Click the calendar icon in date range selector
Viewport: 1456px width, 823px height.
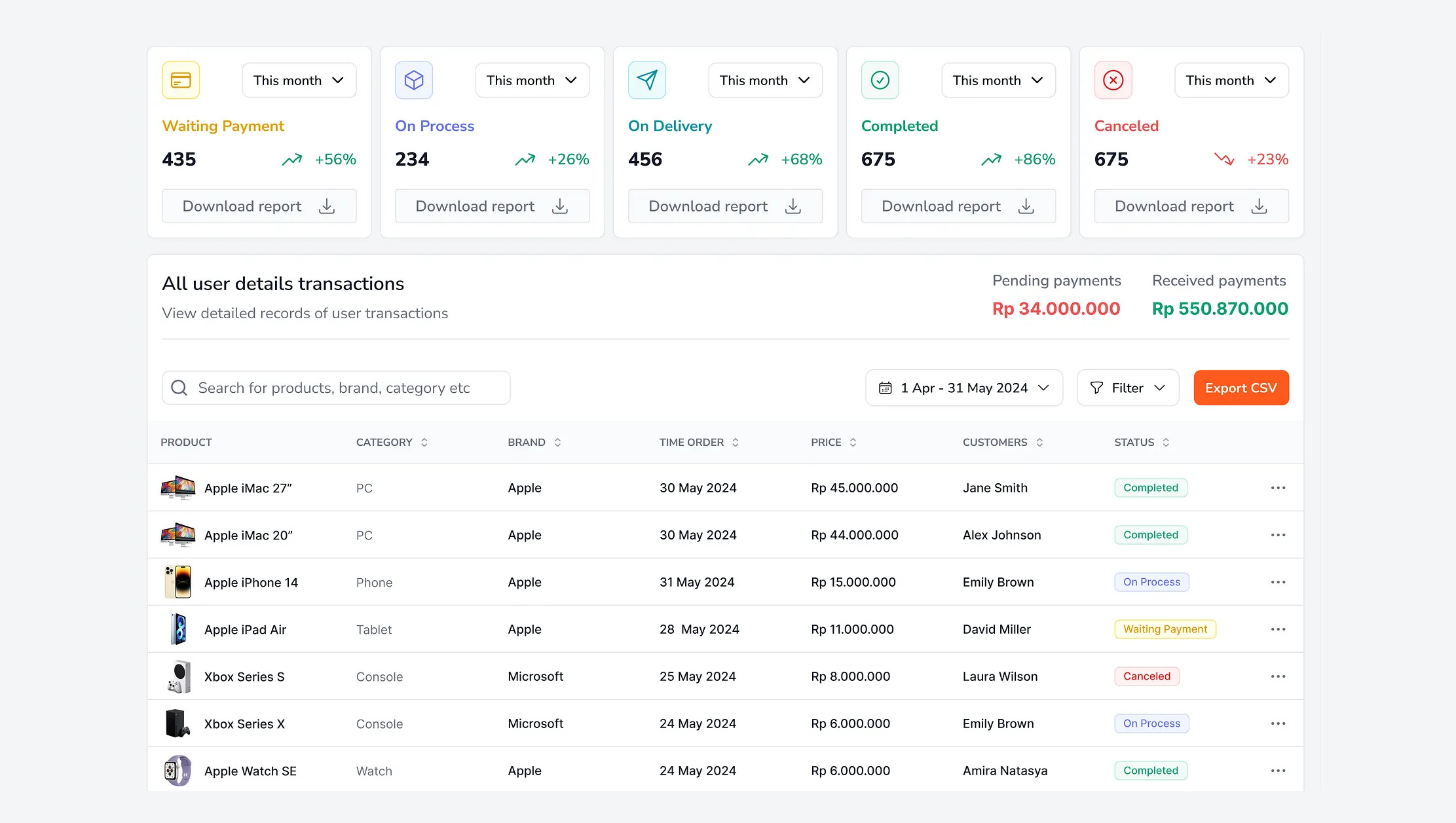[887, 388]
